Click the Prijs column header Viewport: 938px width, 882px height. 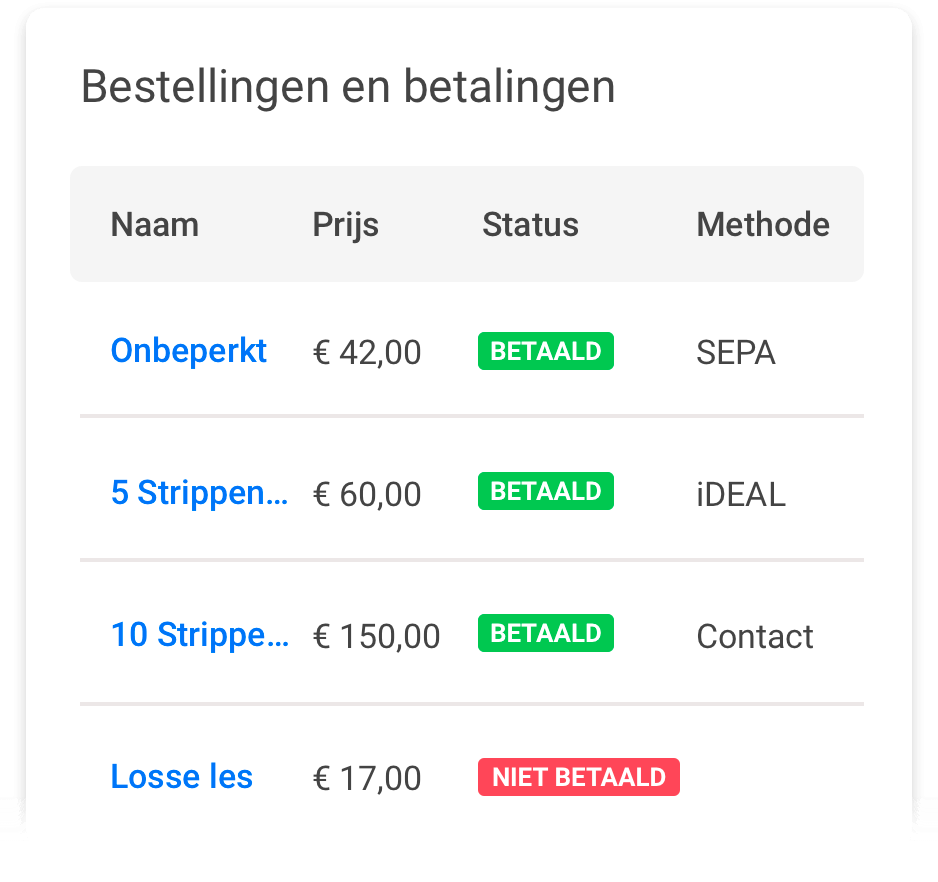(x=346, y=225)
